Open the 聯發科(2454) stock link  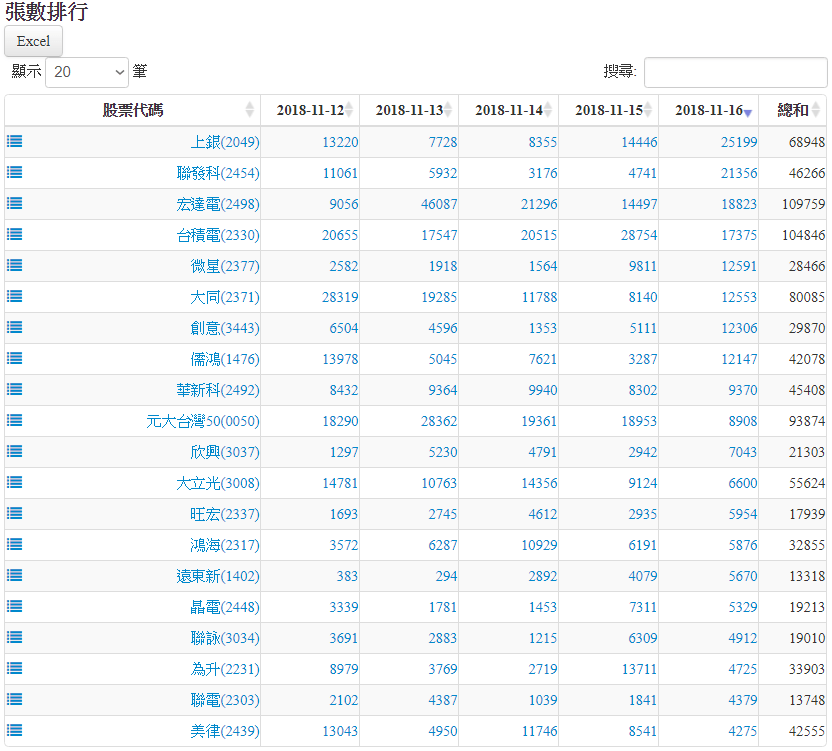pyautogui.click(x=217, y=173)
